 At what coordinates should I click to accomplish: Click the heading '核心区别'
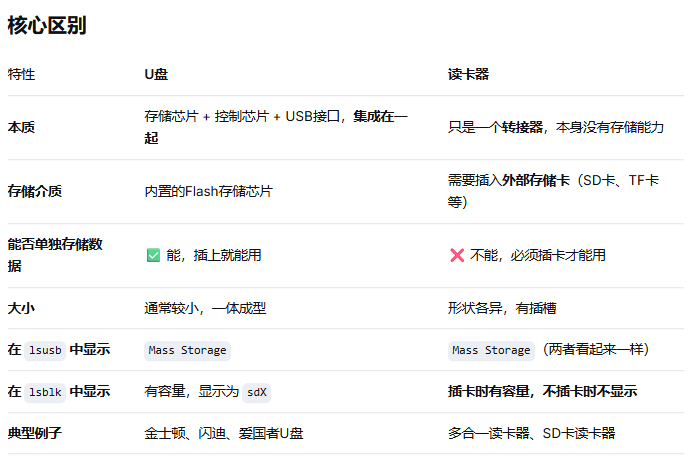pos(47,25)
